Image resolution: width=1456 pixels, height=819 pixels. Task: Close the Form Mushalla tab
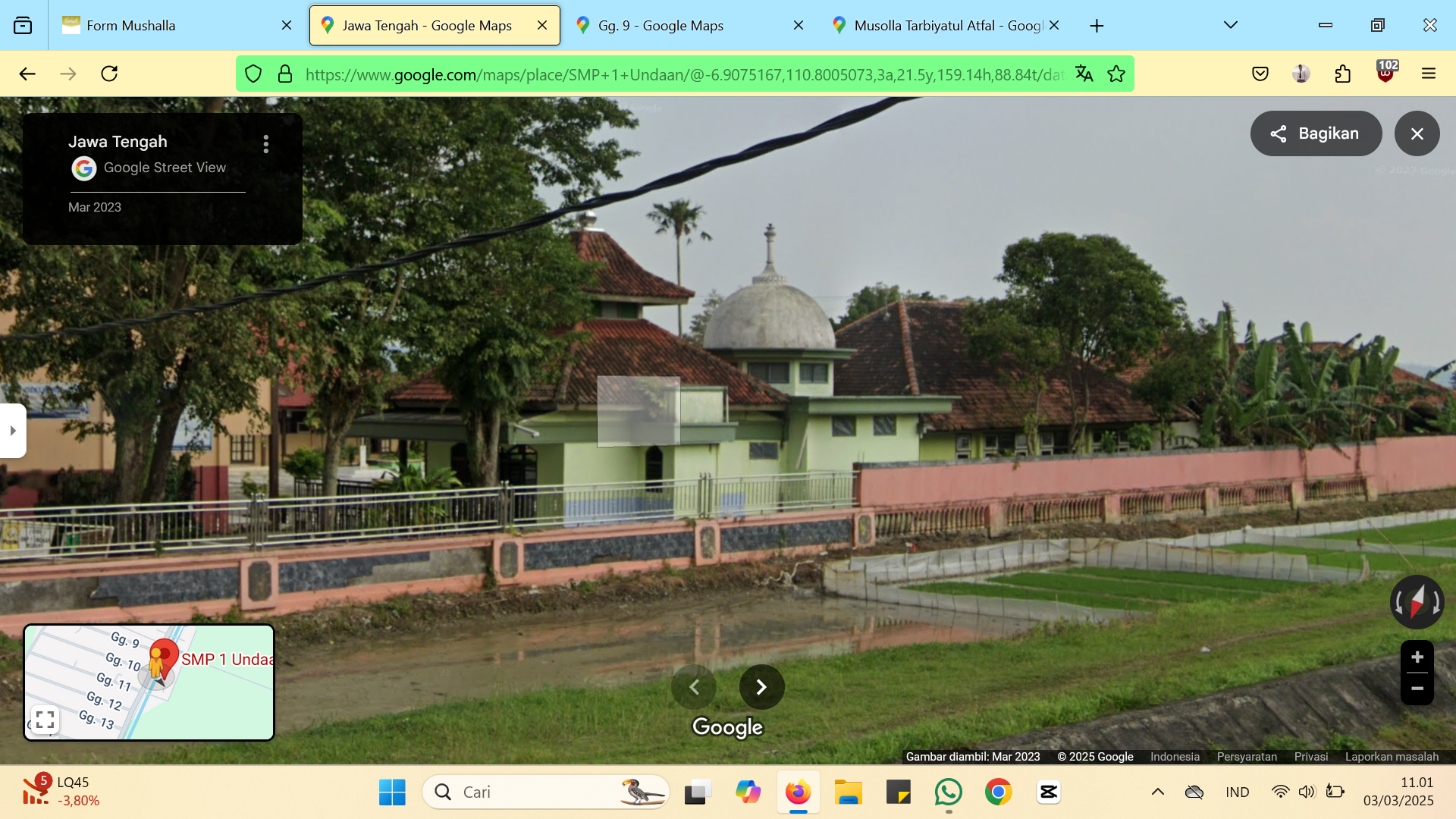tap(287, 26)
